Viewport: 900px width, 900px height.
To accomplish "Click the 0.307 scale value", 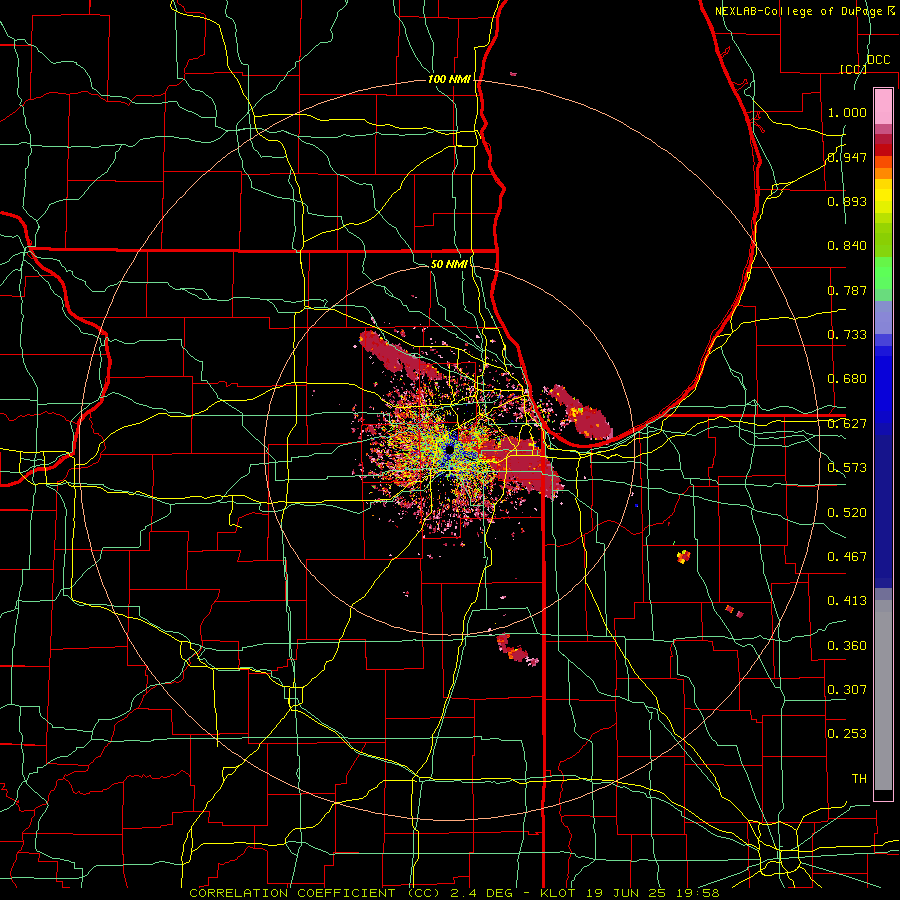I will pyautogui.click(x=847, y=690).
